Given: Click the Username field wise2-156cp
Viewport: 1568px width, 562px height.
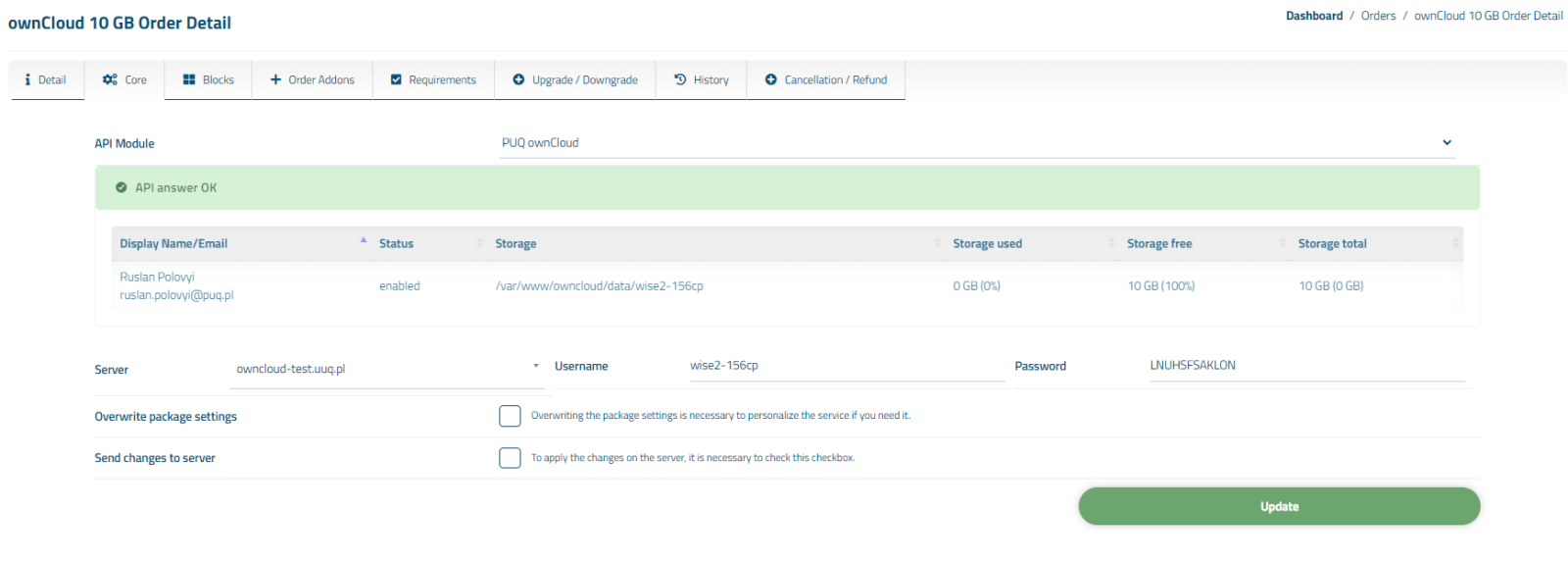Looking at the screenshot, I should 847,366.
